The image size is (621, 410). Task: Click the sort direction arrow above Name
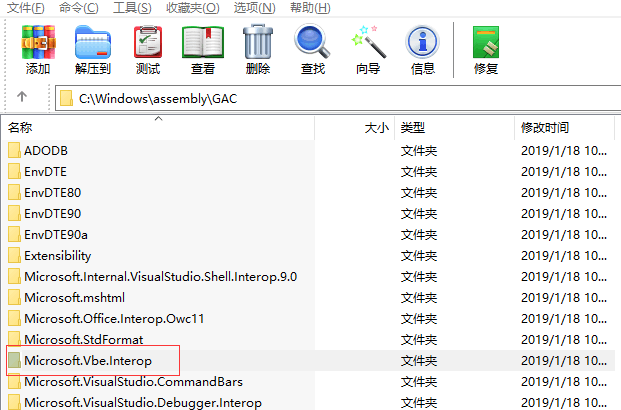pyautogui.click(x=158, y=118)
